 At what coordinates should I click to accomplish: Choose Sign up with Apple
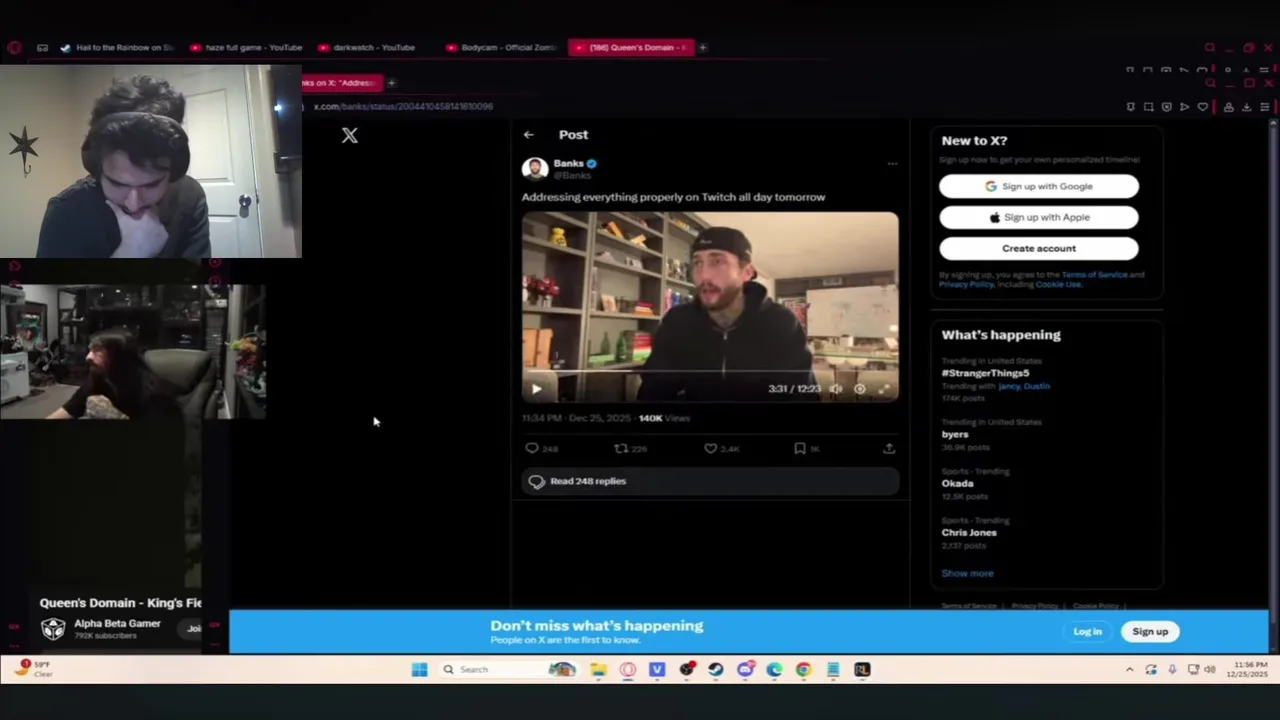1038,217
